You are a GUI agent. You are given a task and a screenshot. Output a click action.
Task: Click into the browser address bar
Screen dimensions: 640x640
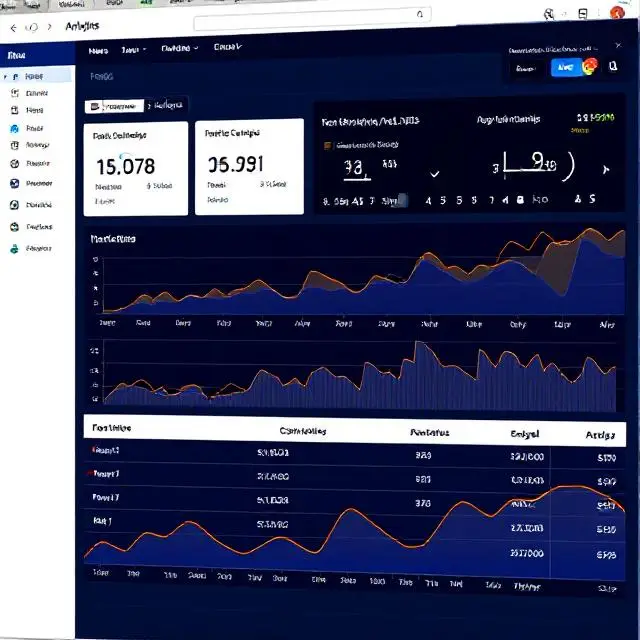[300, 20]
